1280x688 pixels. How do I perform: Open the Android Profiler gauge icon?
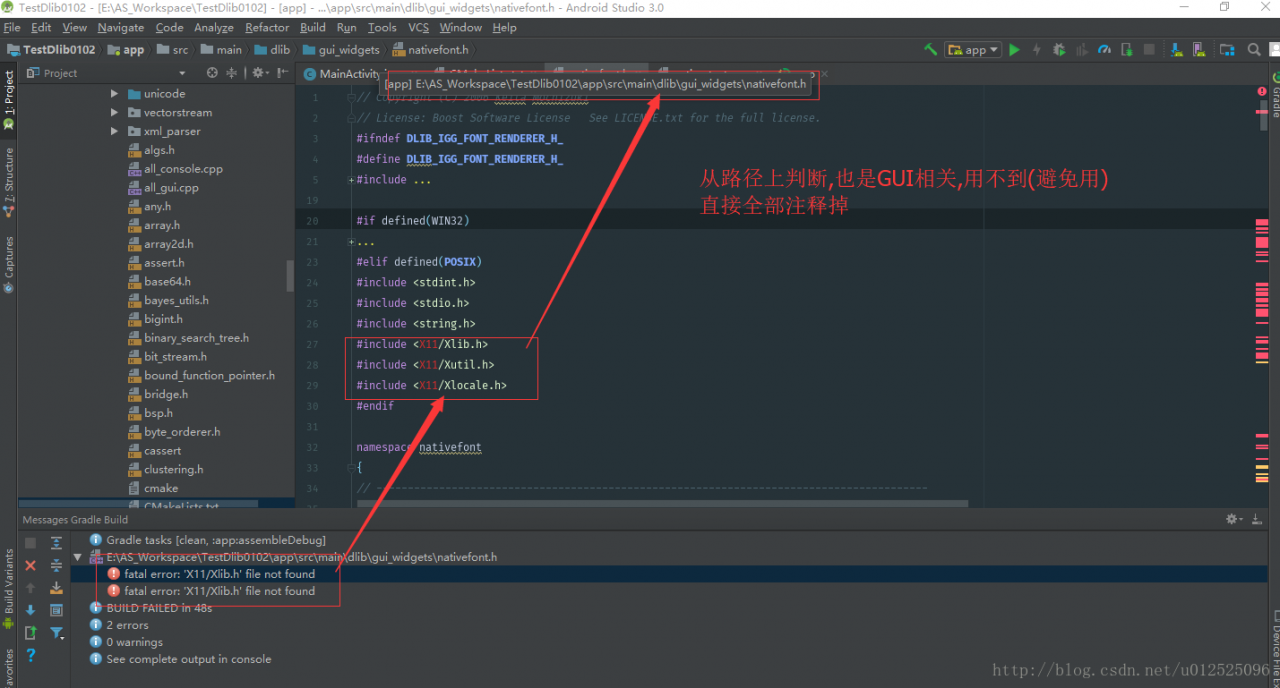[x=1104, y=49]
